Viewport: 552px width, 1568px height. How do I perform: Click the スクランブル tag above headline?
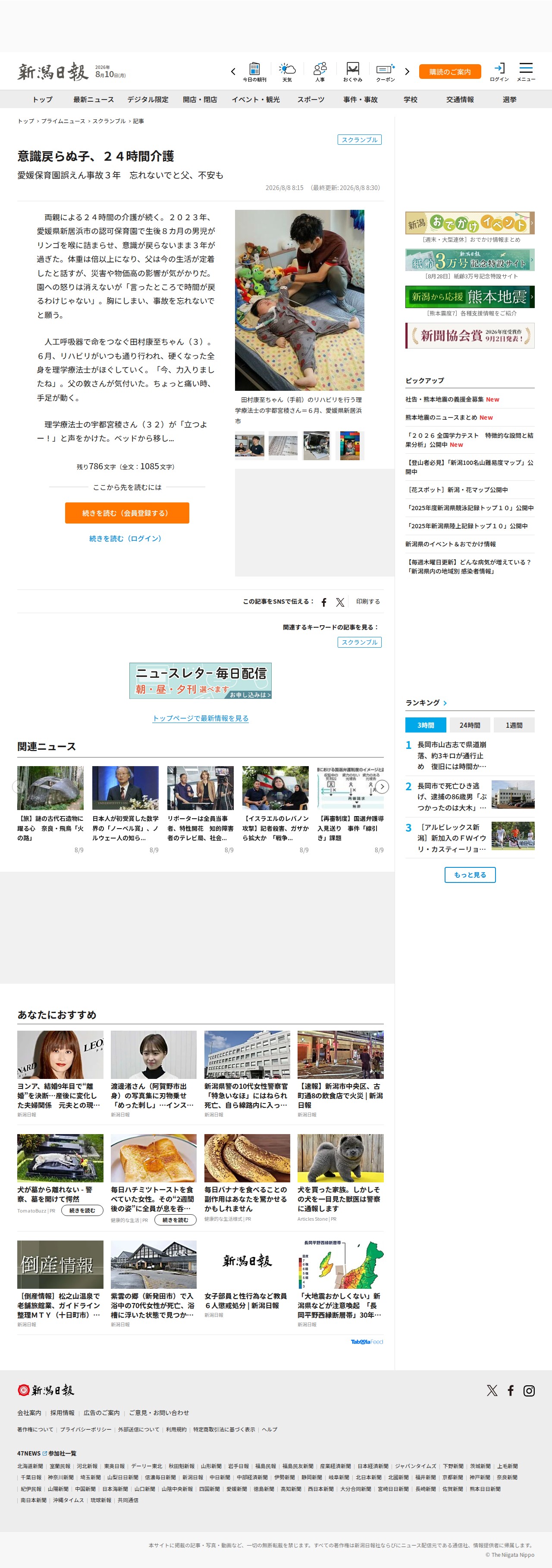tap(360, 140)
